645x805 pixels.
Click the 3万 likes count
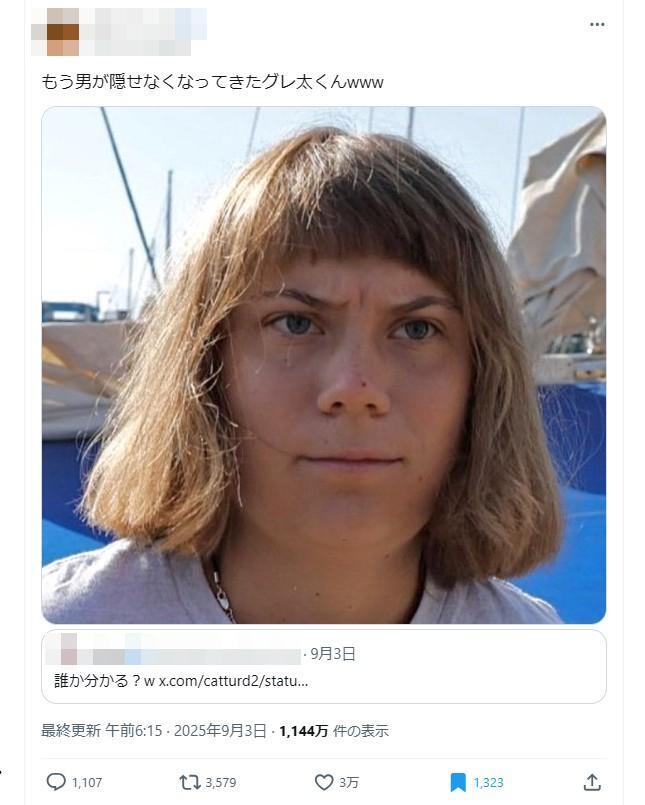pyautogui.click(x=348, y=783)
